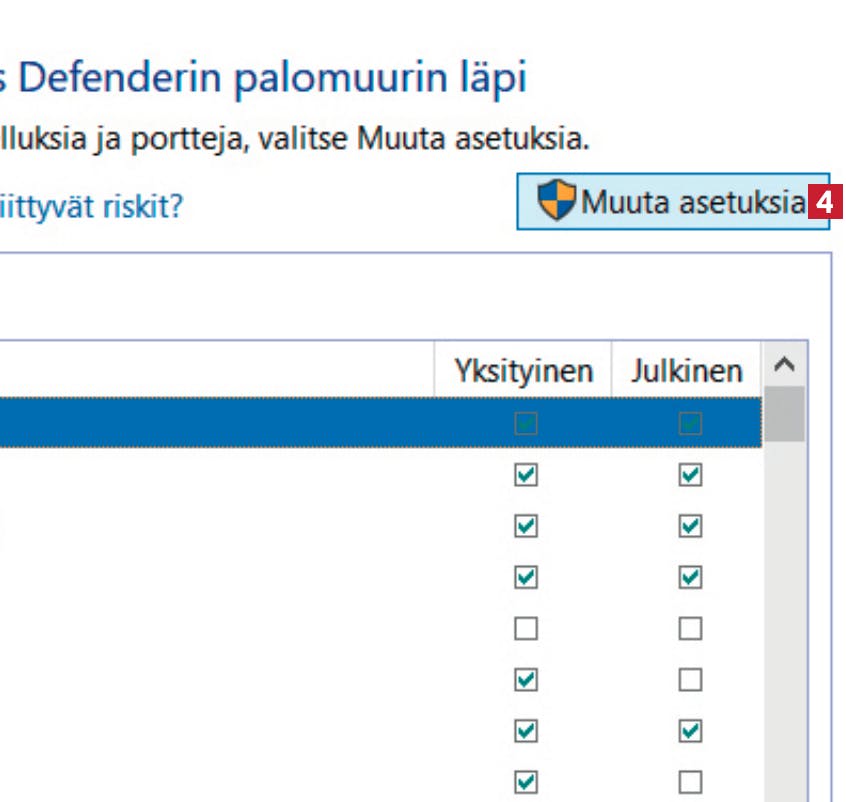Enable the empty Julkinen checkbox in fifth row
846x802 pixels.
(x=690, y=629)
